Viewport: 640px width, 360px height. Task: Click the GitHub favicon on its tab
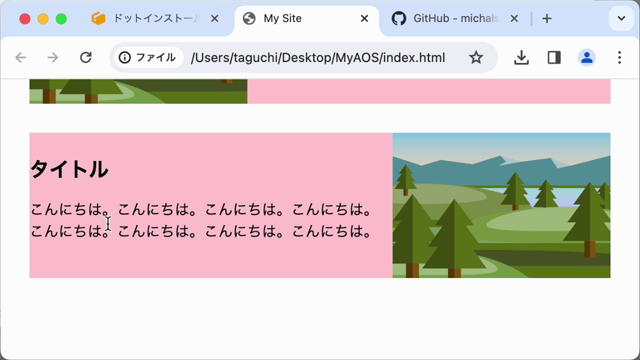tap(399, 18)
